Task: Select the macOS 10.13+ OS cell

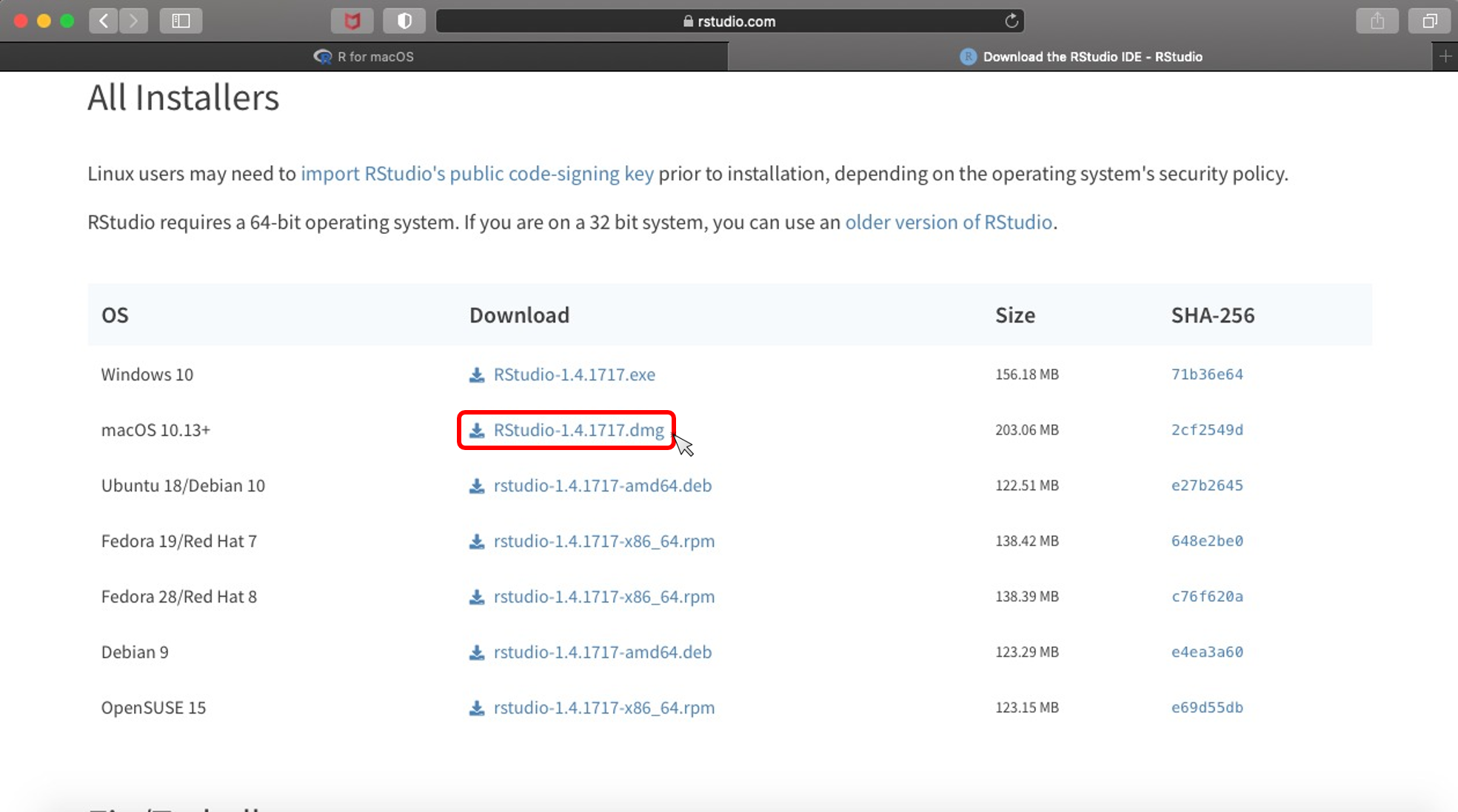Action: click(x=156, y=430)
